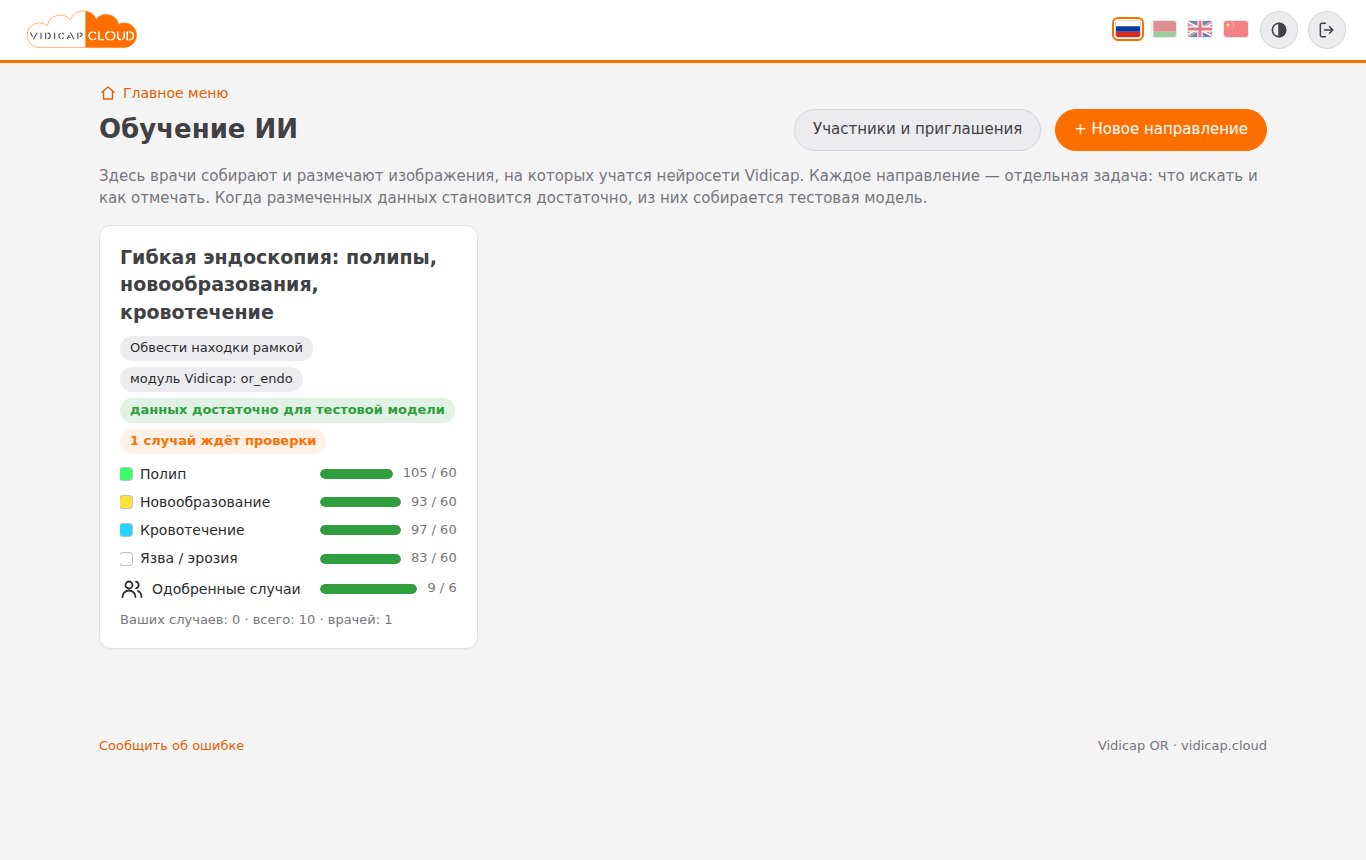Open Участники и приглашения
Screen dimensions: 1366x860
click(917, 130)
